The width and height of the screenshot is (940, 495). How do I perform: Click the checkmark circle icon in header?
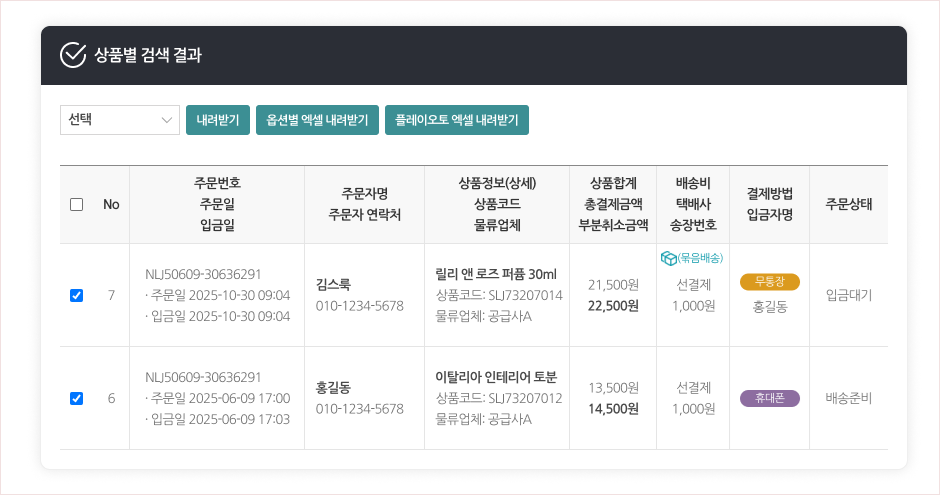click(73, 55)
